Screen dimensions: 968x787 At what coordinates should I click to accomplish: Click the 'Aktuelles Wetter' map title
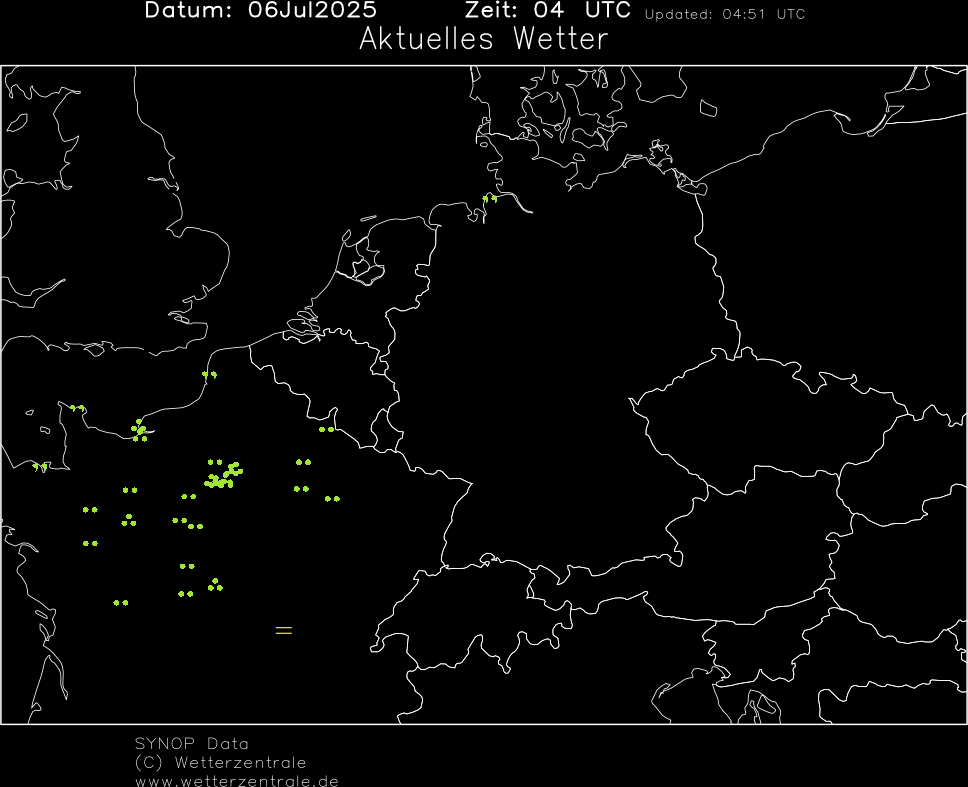click(483, 39)
